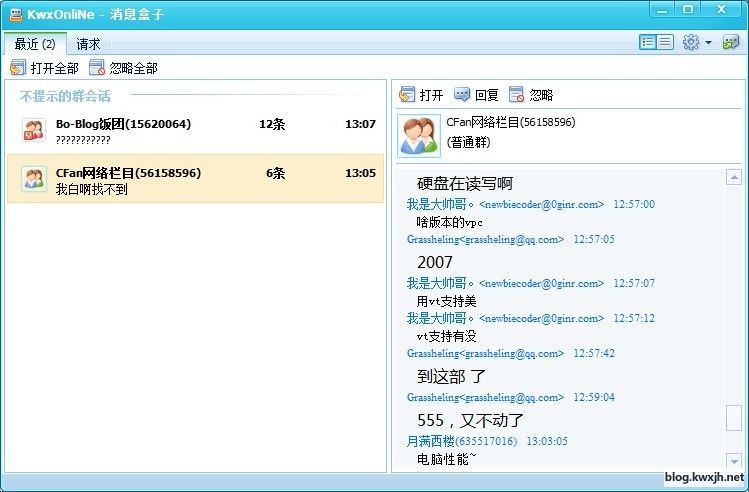Open the gear settings icon

pos(691,42)
